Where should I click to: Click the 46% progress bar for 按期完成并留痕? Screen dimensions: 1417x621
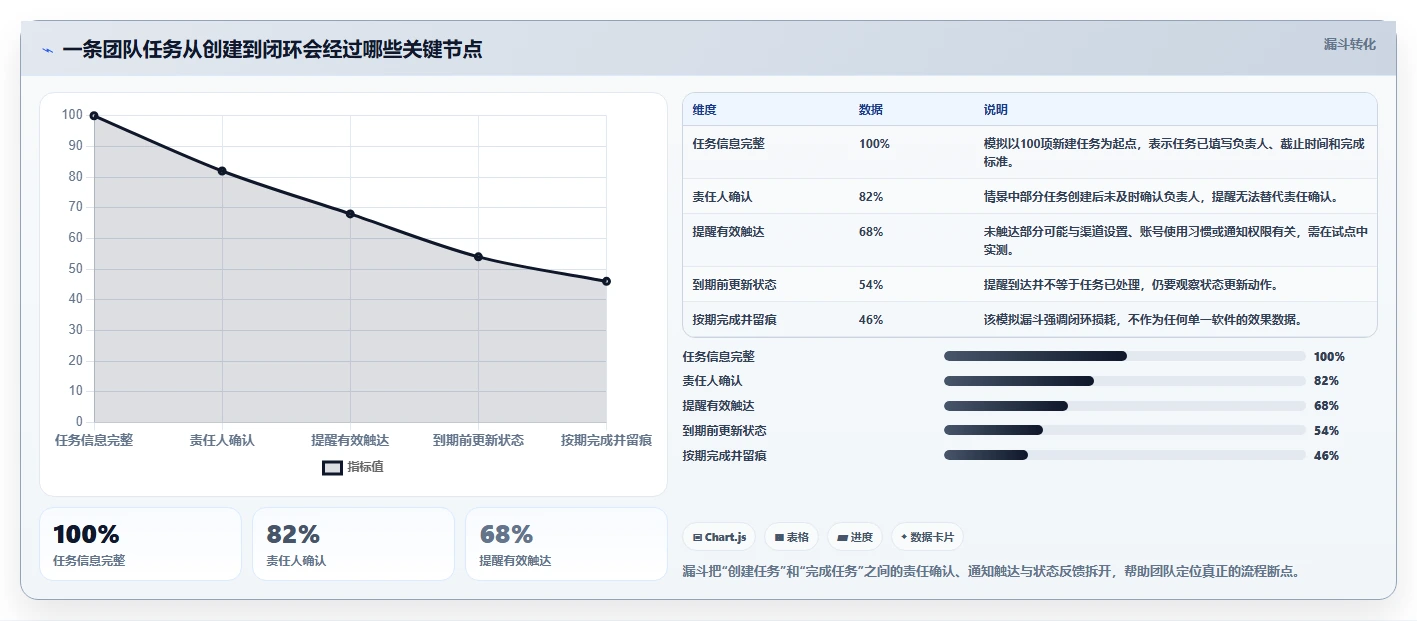[1125, 455]
